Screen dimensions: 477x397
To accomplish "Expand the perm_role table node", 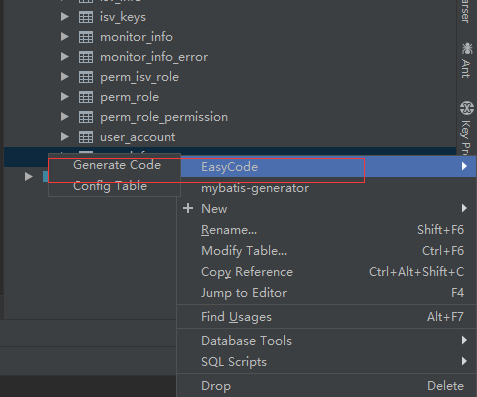I will pos(65,97).
